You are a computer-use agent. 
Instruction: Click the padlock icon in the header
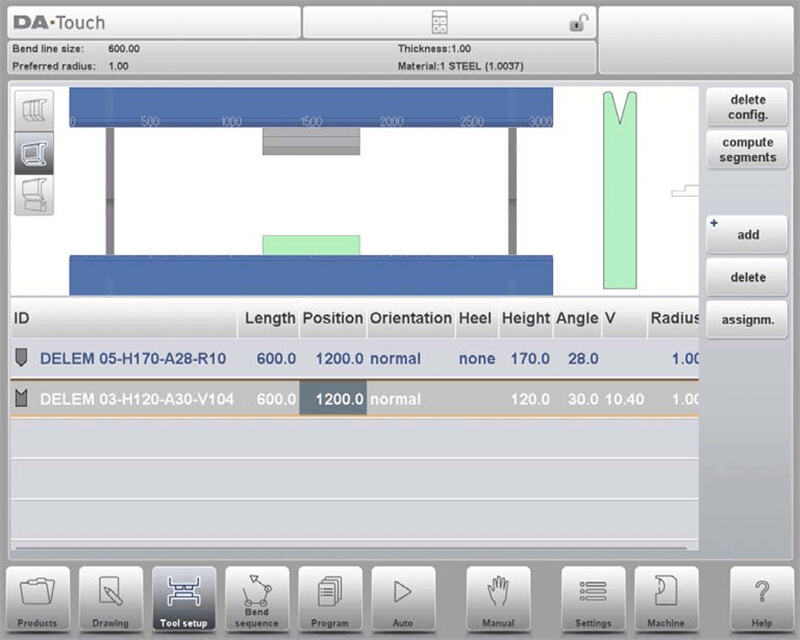click(x=577, y=22)
